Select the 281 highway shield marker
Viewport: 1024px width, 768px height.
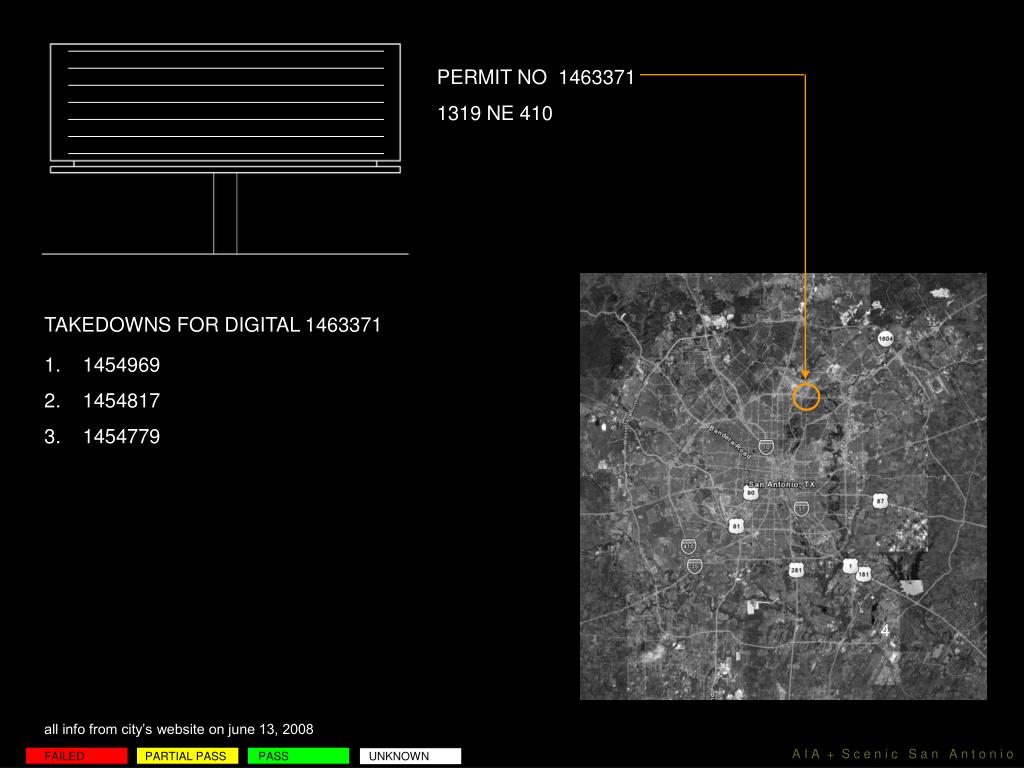(796, 570)
